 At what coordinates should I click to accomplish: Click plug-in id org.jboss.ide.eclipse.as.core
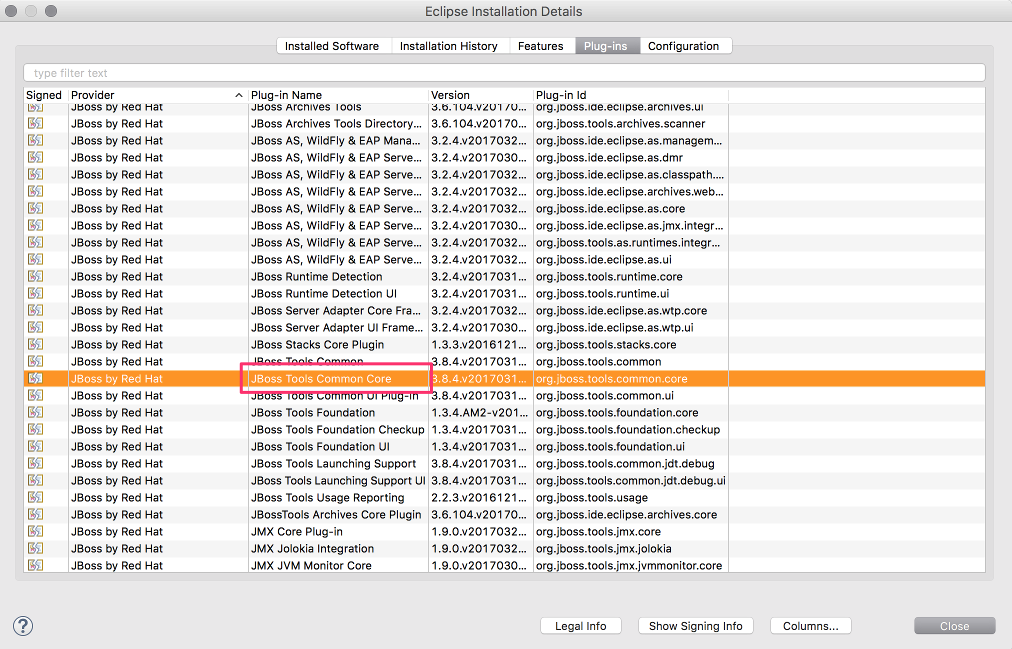click(611, 208)
